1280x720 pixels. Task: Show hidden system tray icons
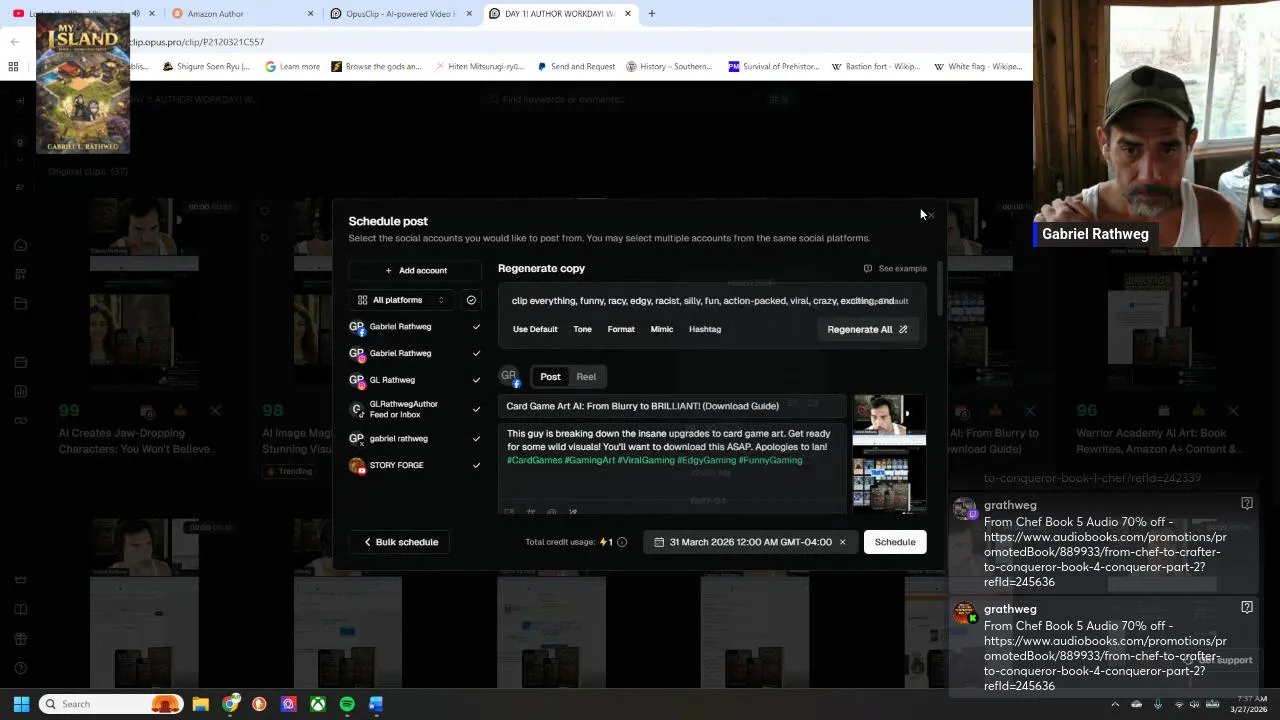(1115, 704)
